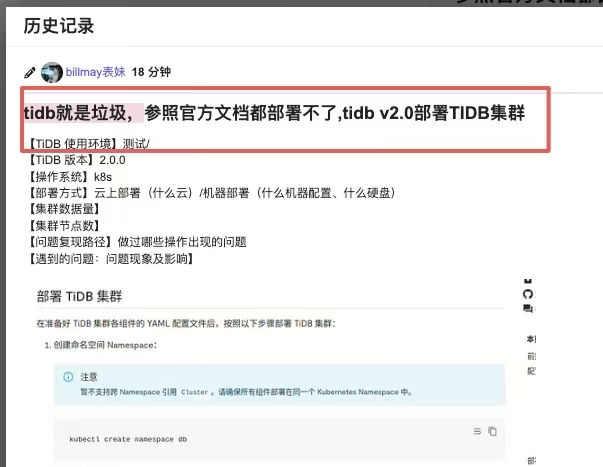The height and width of the screenshot is (467, 603).
Task: Click the GitHub icon on the right
Action: coord(528,294)
